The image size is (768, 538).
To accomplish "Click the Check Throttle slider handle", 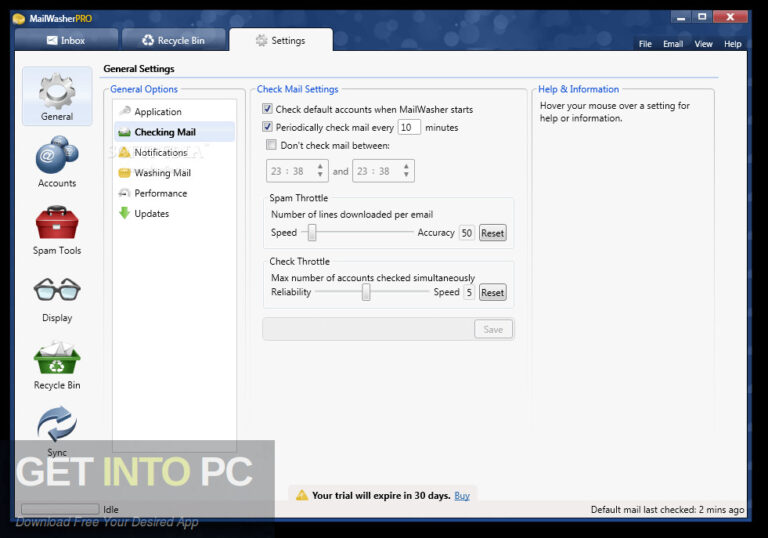I will point(366,292).
